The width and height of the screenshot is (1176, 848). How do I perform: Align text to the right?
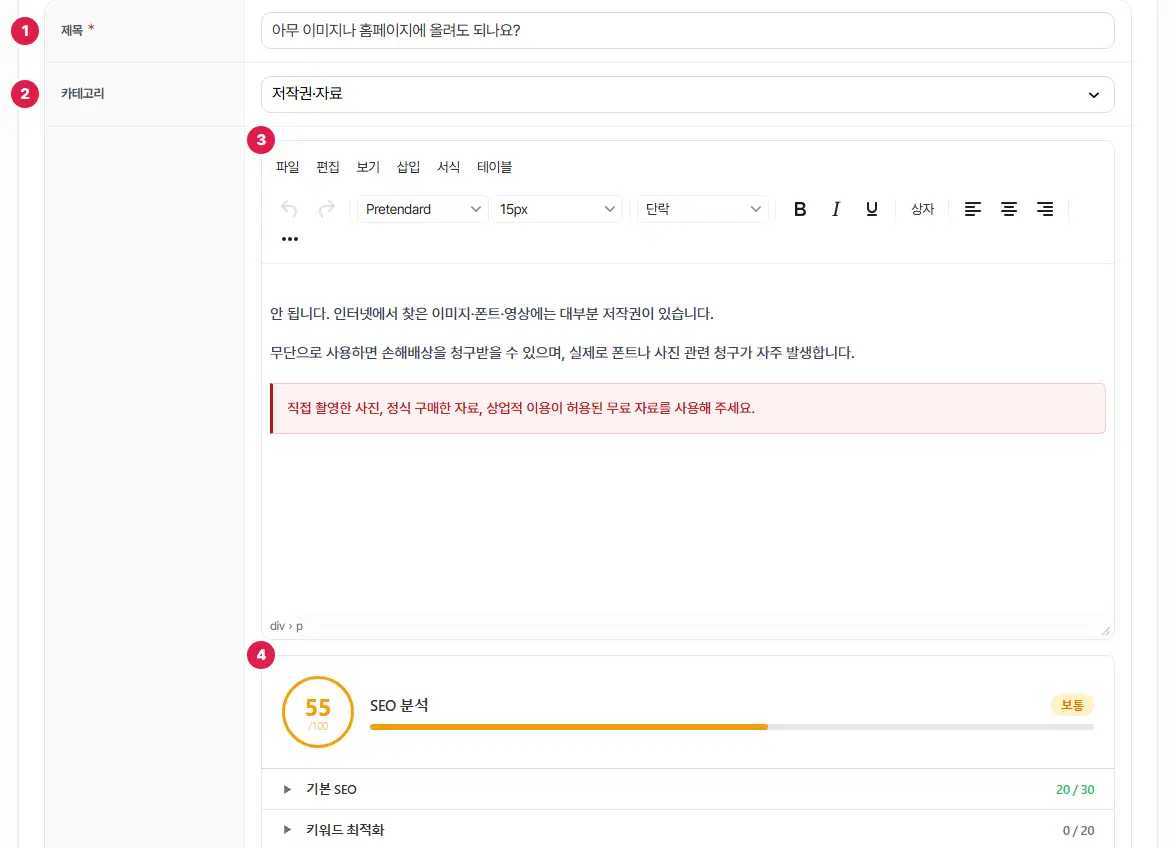point(1045,209)
